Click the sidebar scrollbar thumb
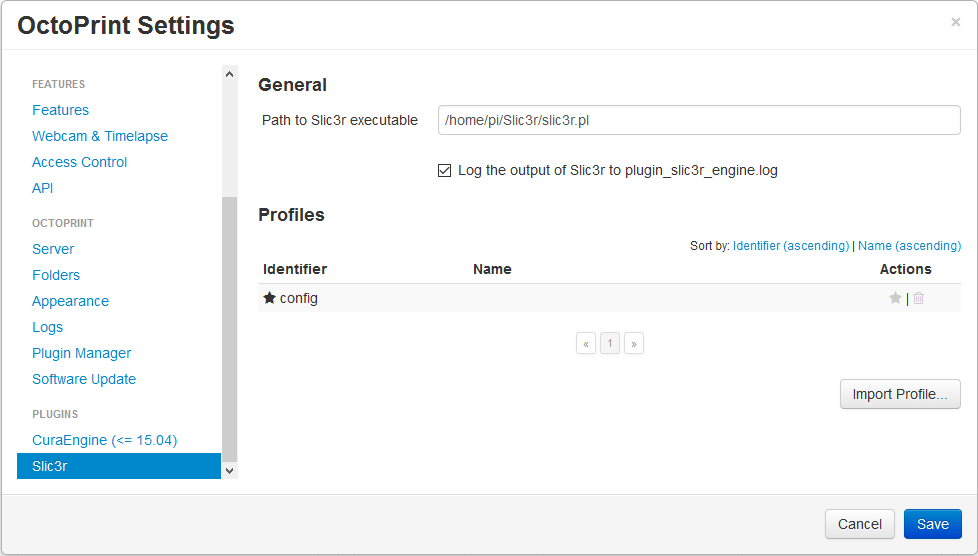The height and width of the screenshot is (556, 978). click(230, 329)
